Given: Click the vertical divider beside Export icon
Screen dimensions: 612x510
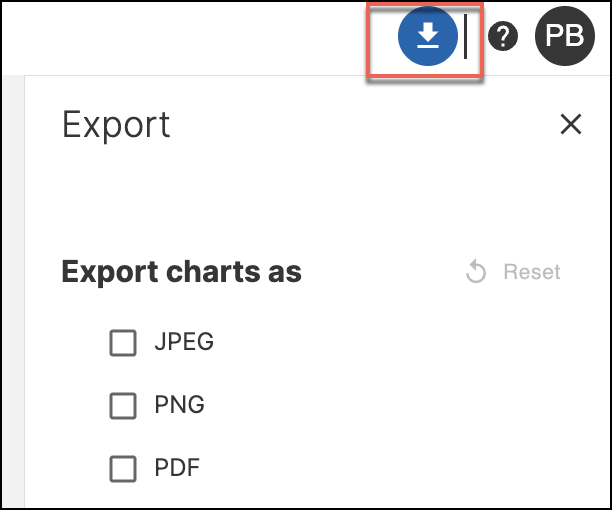Looking at the screenshot, I should tap(466, 37).
